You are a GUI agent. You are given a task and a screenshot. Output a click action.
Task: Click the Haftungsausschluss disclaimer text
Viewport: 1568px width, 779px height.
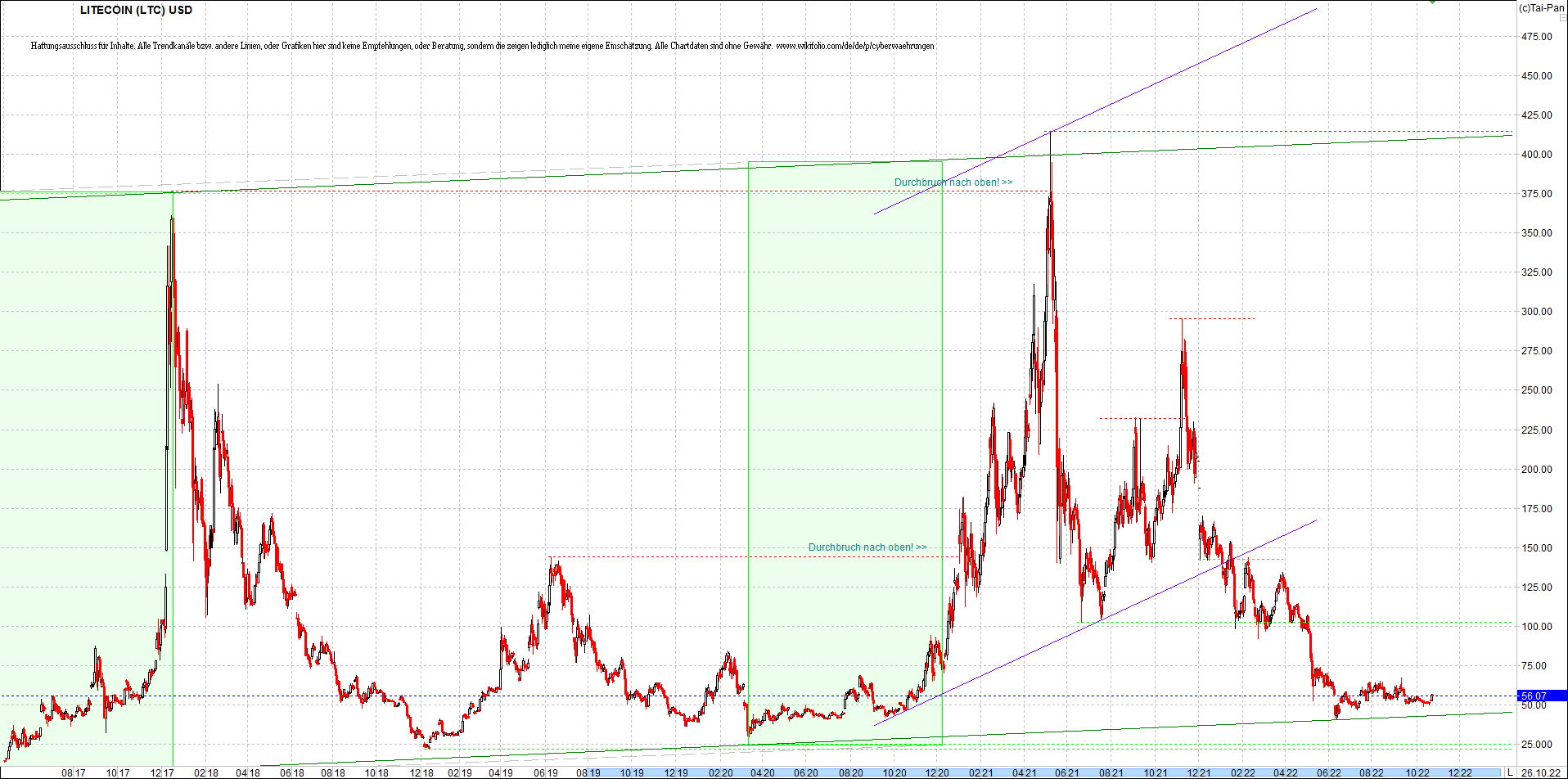pos(482,46)
